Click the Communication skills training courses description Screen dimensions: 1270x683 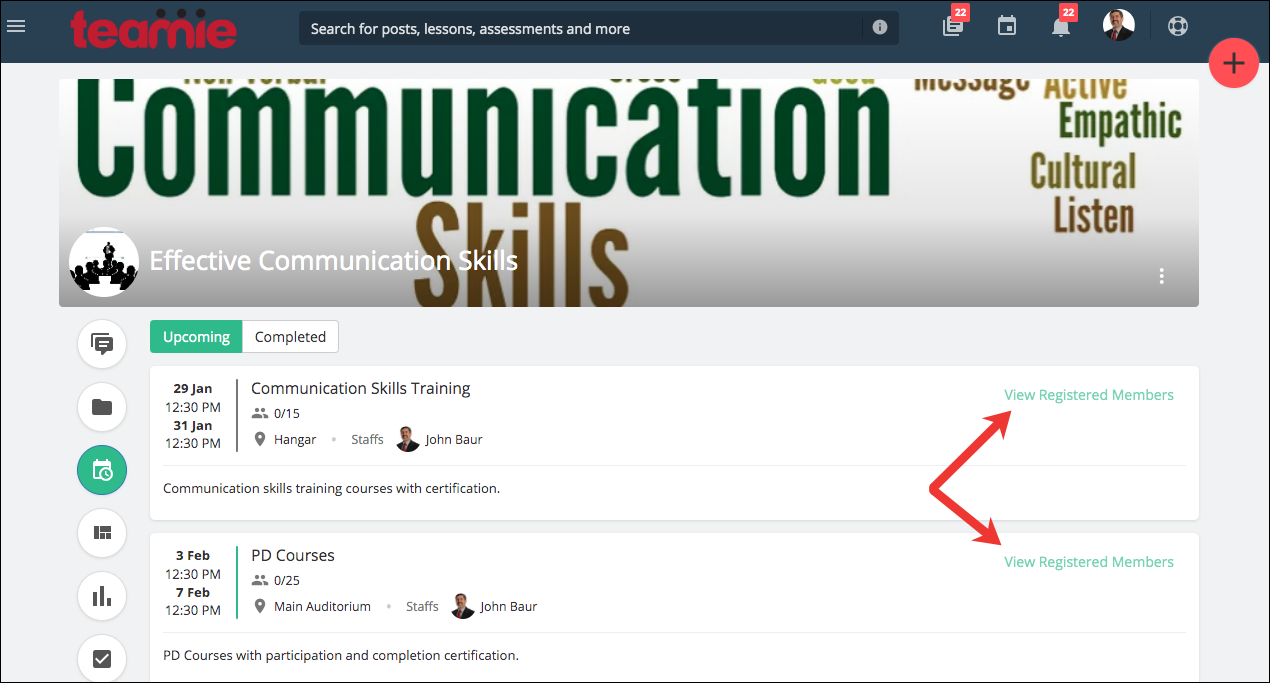[x=331, y=489]
